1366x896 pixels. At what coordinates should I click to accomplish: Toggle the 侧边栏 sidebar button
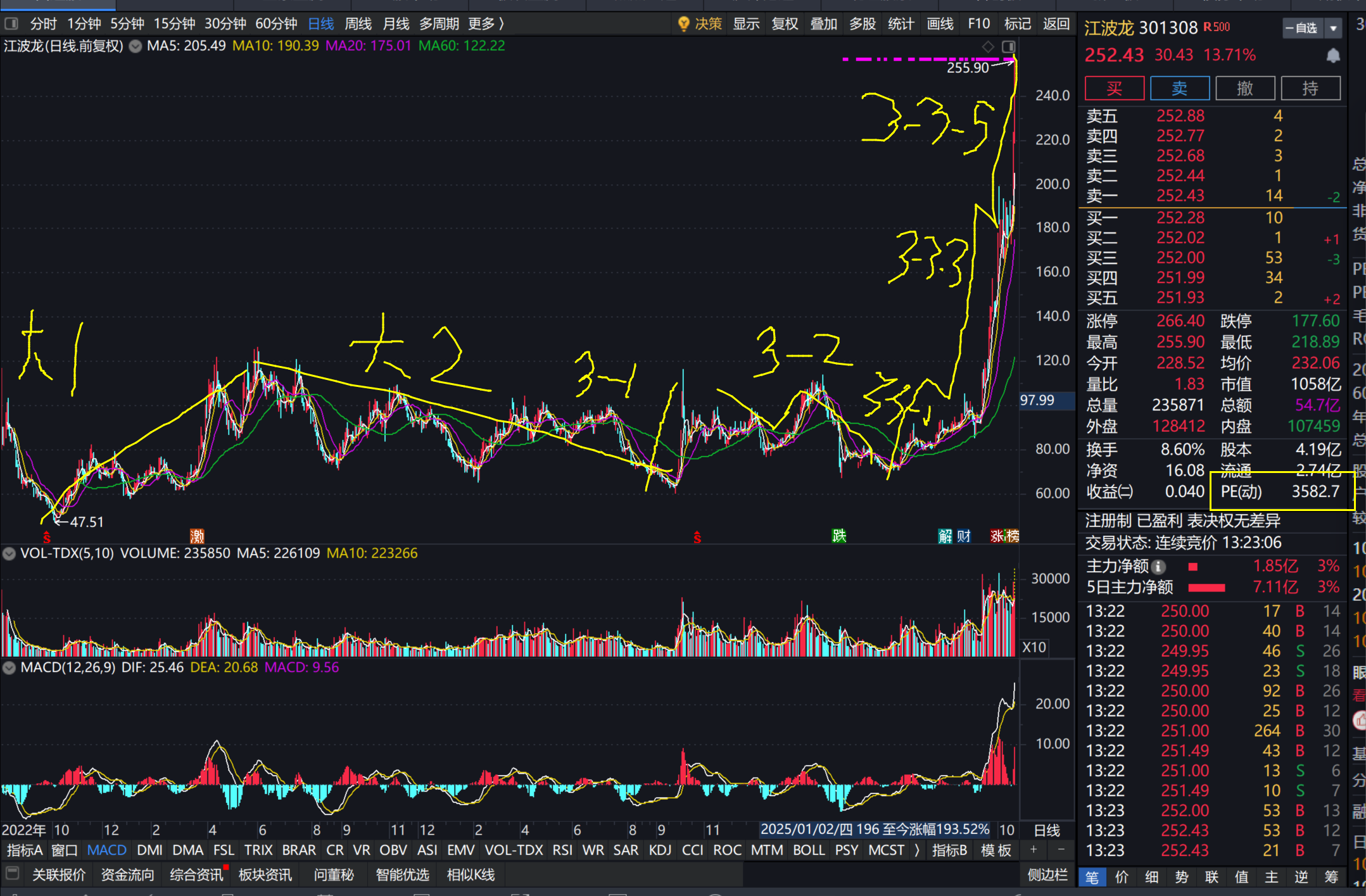pos(1047,874)
